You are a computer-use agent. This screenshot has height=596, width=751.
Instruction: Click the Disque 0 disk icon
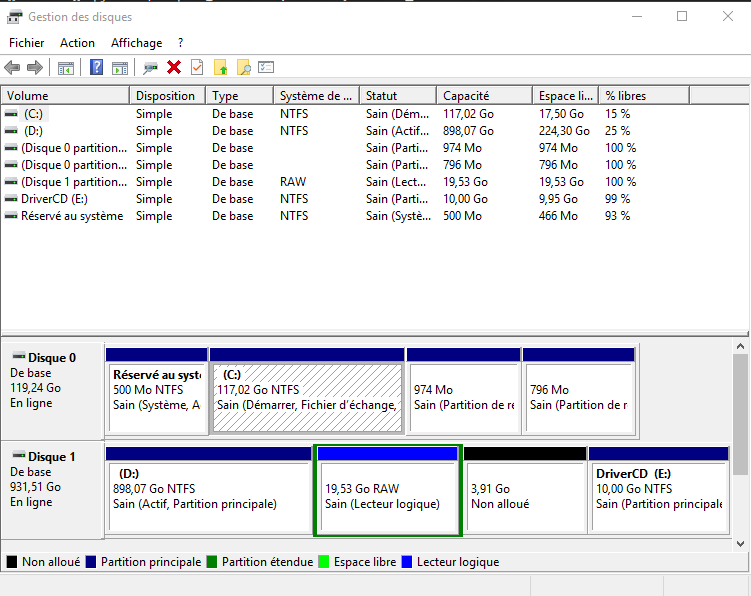(19, 356)
